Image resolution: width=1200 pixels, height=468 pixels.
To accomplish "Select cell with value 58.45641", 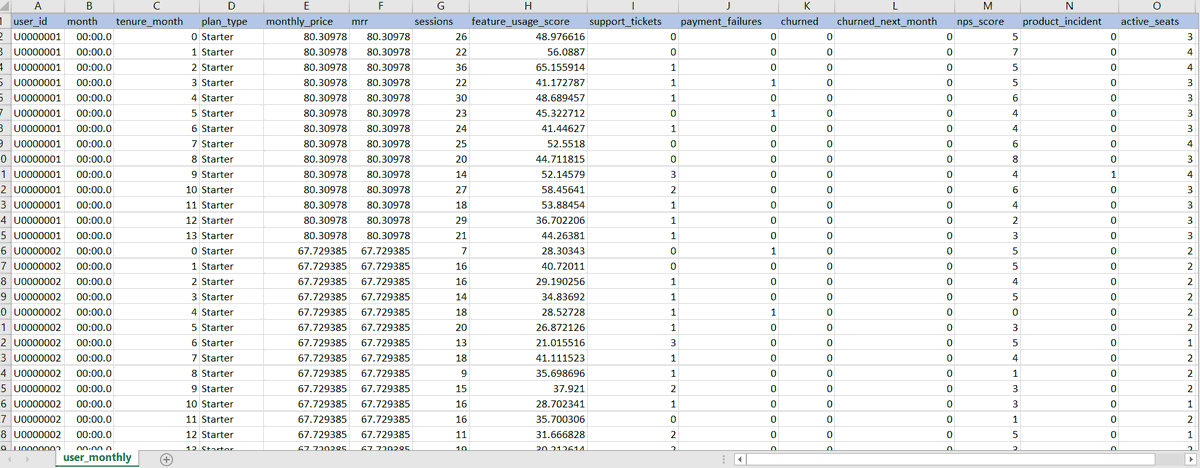I will 527,190.
